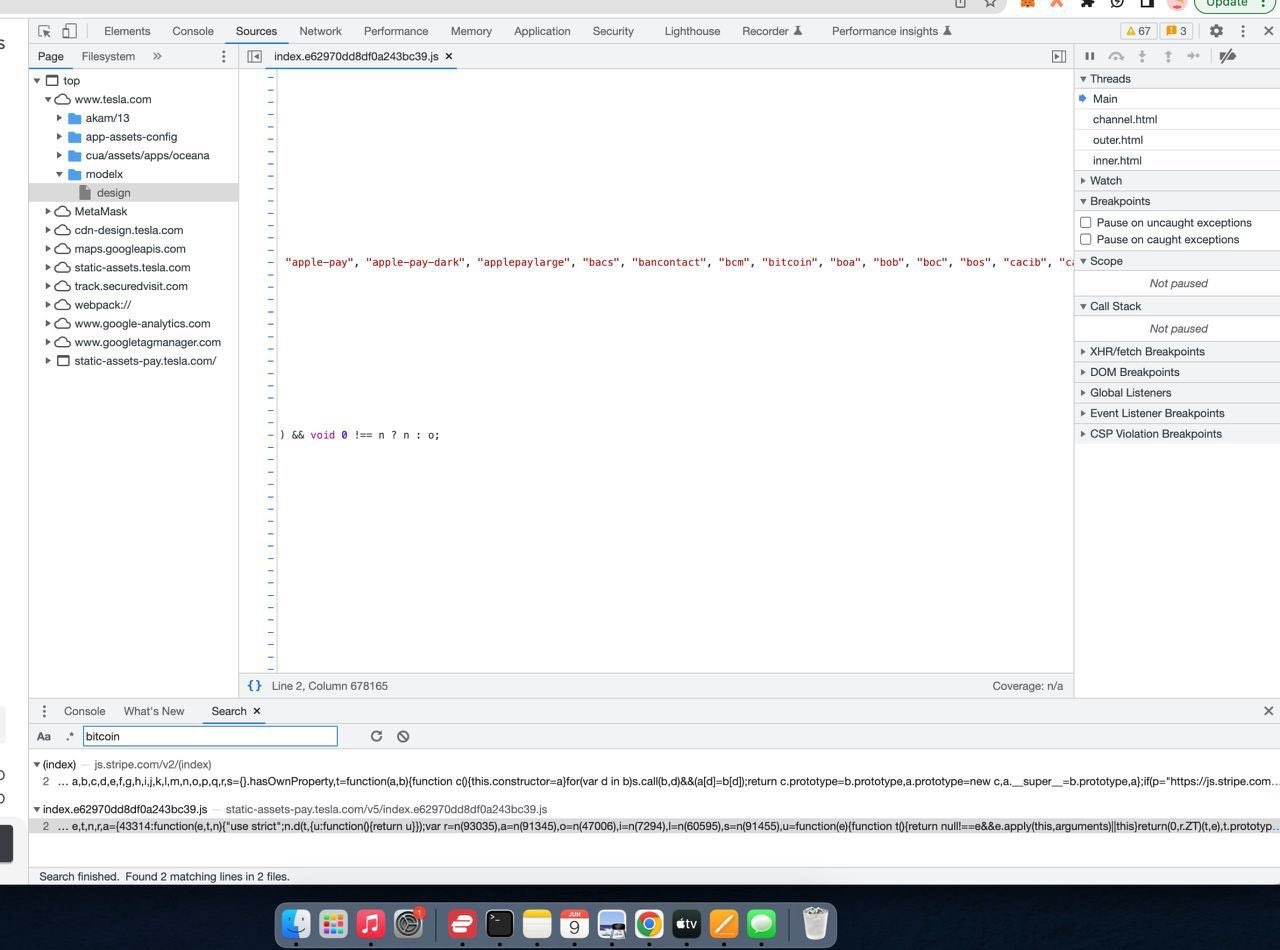The height and width of the screenshot is (950, 1280).
Task: Open Google Chrome from the dock
Action: point(649,924)
